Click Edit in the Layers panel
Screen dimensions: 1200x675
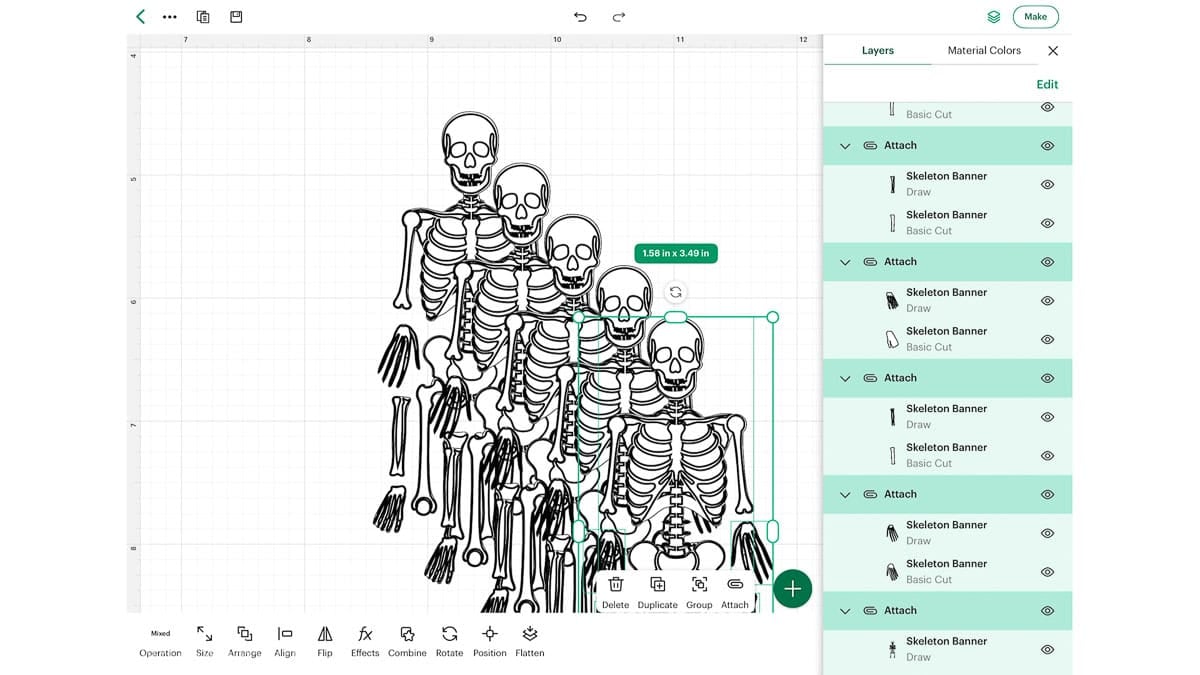(1047, 85)
